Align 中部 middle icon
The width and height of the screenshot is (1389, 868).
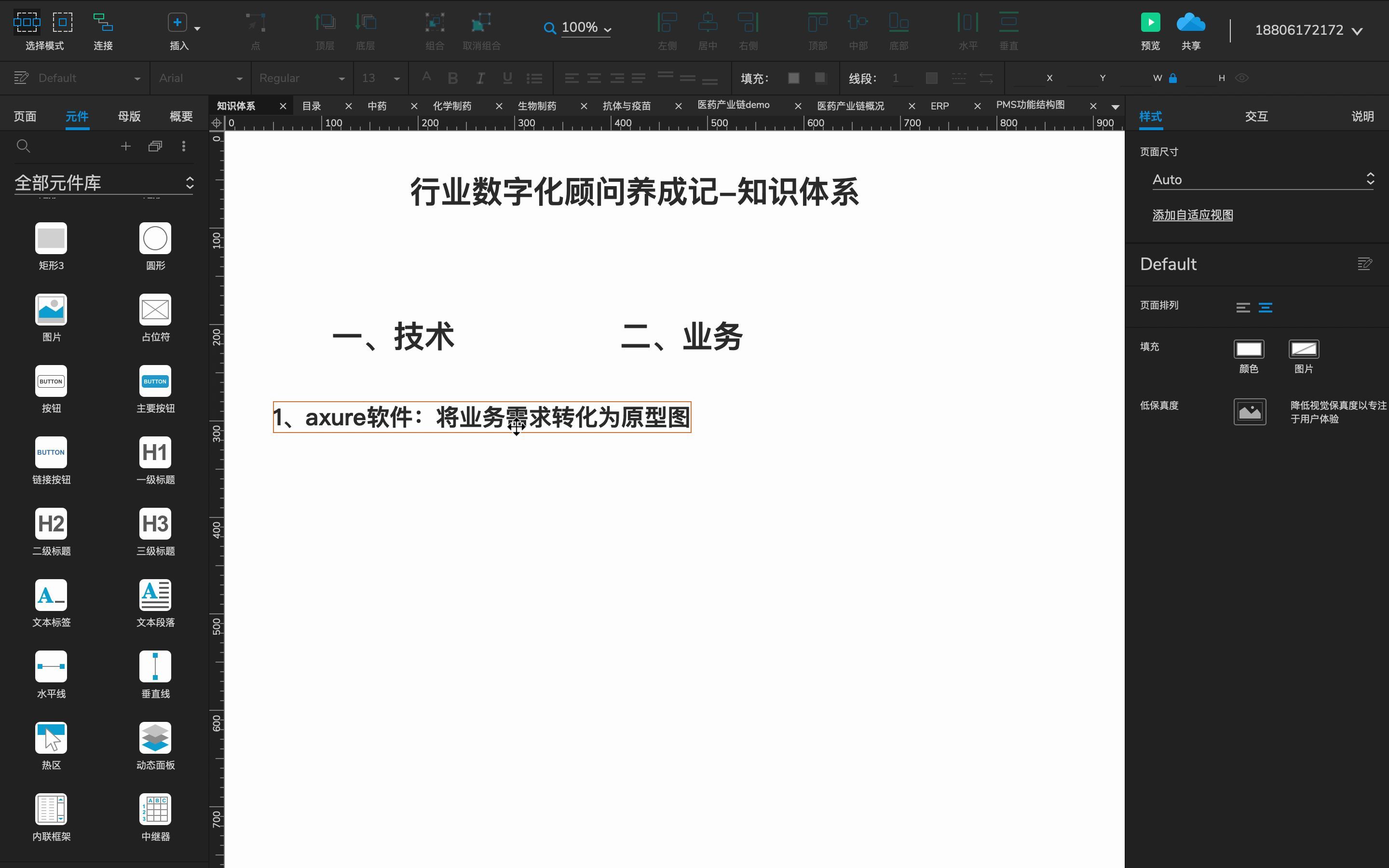click(x=858, y=22)
